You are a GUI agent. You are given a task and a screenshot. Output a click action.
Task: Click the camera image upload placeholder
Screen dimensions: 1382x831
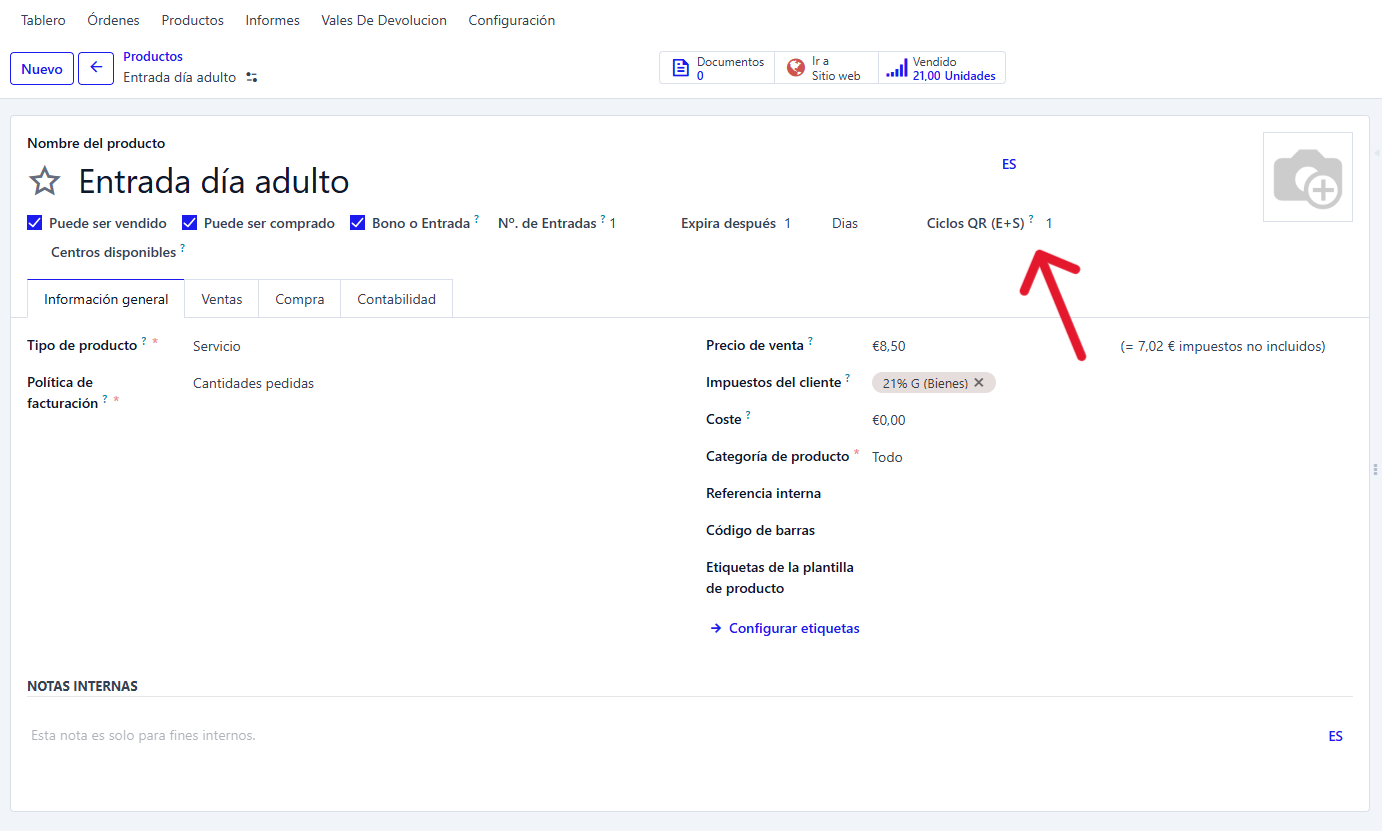point(1307,177)
